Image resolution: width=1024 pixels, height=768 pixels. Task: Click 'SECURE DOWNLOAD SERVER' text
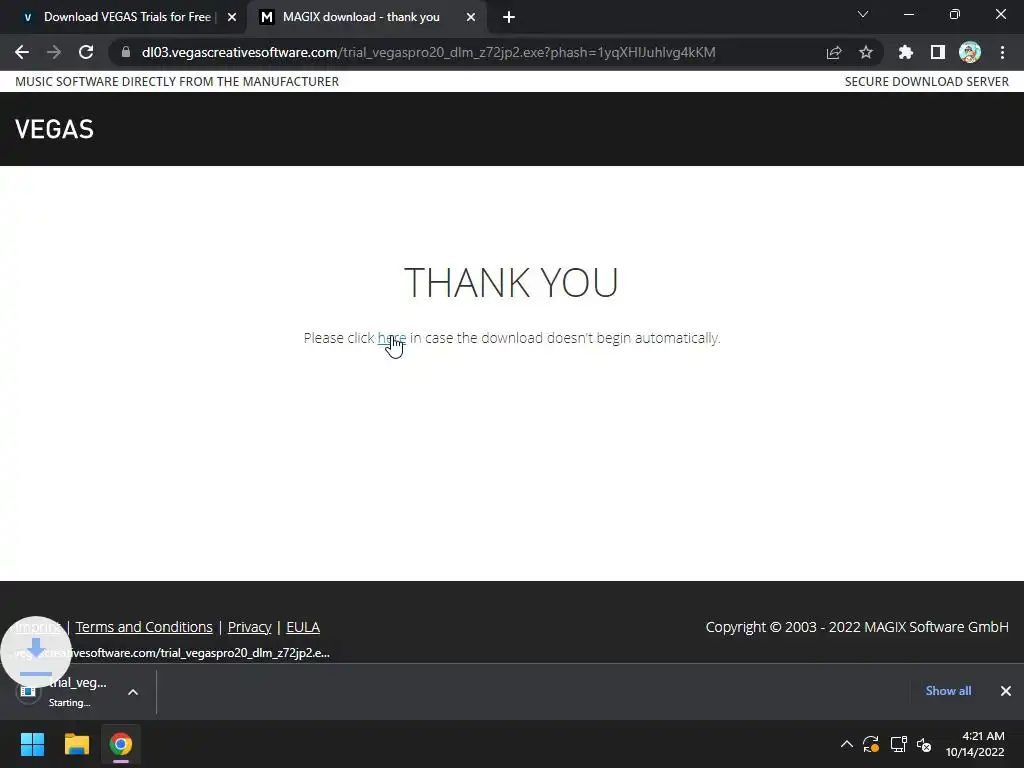[927, 82]
